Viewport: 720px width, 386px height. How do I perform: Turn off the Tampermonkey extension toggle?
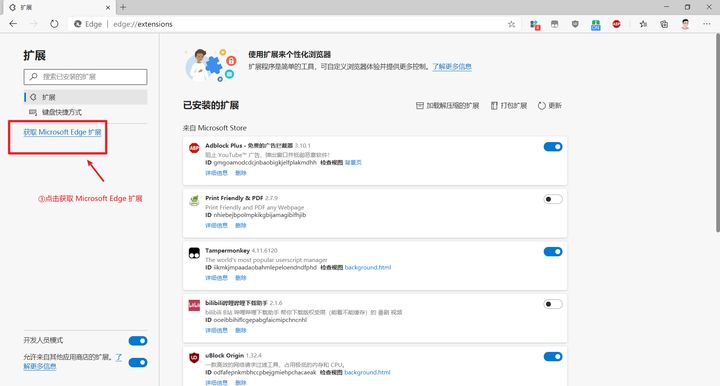click(x=553, y=252)
